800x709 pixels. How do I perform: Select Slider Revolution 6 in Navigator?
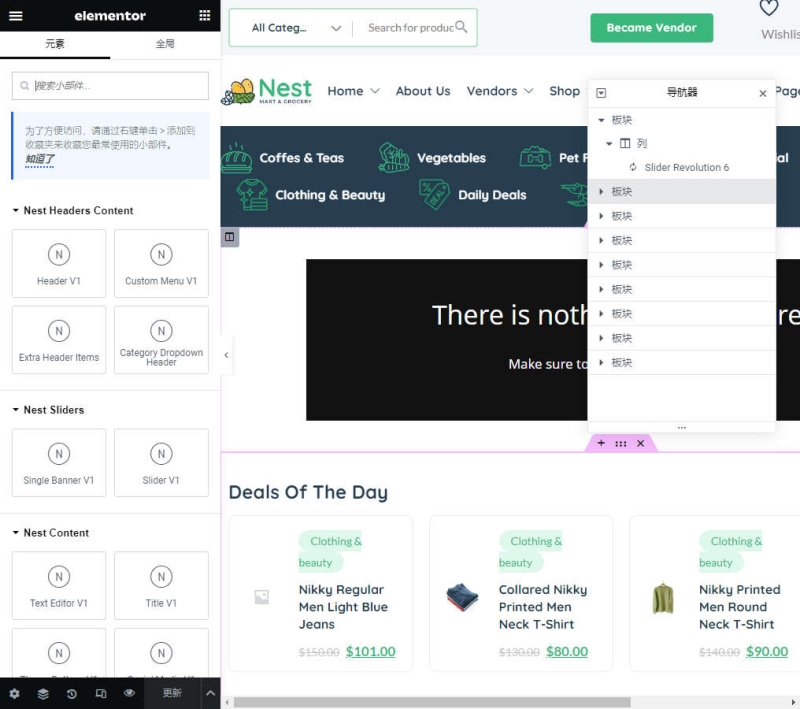click(x=686, y=167)
